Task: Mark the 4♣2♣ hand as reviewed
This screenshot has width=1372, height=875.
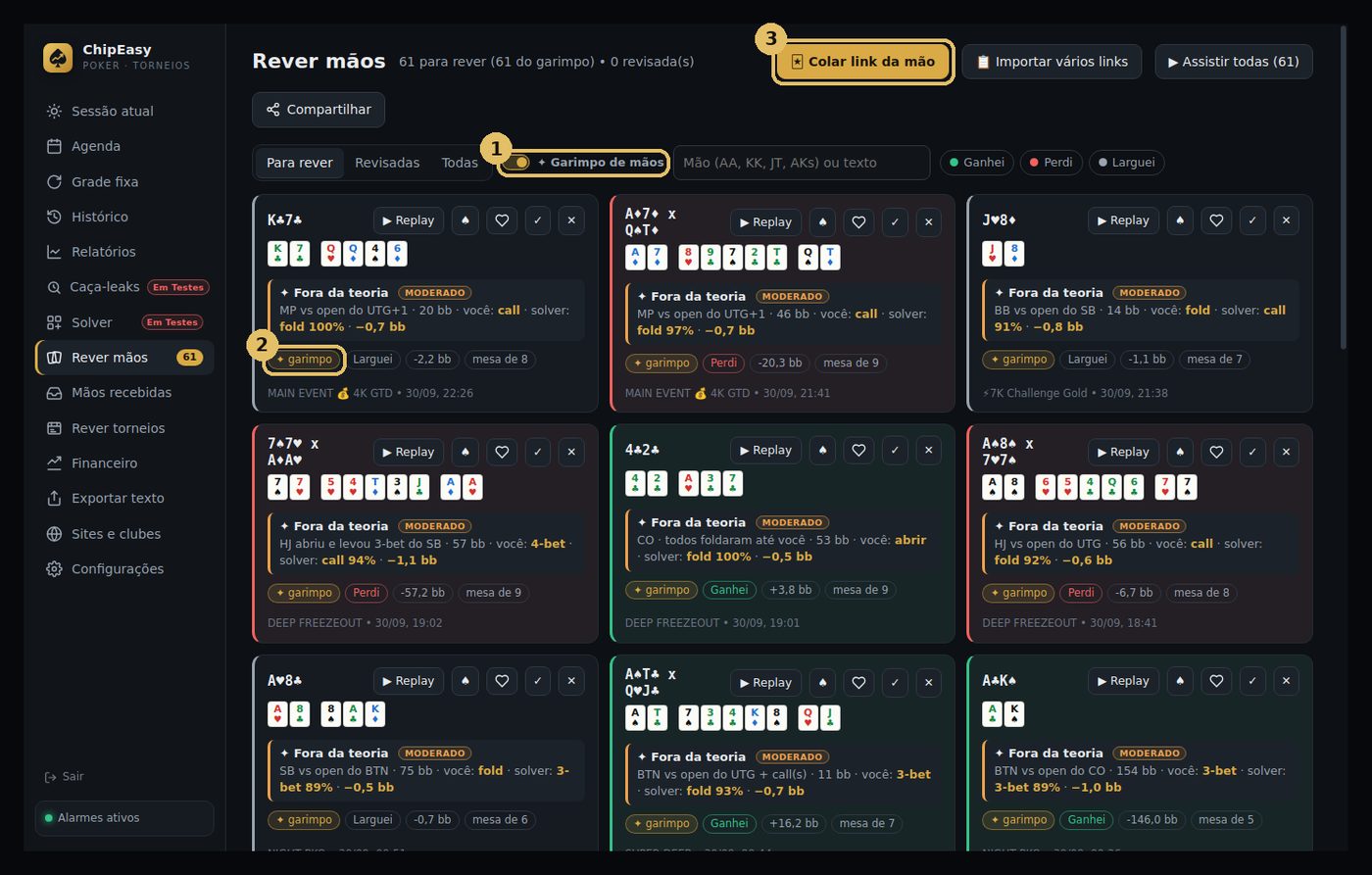Action: click(895, 451)
